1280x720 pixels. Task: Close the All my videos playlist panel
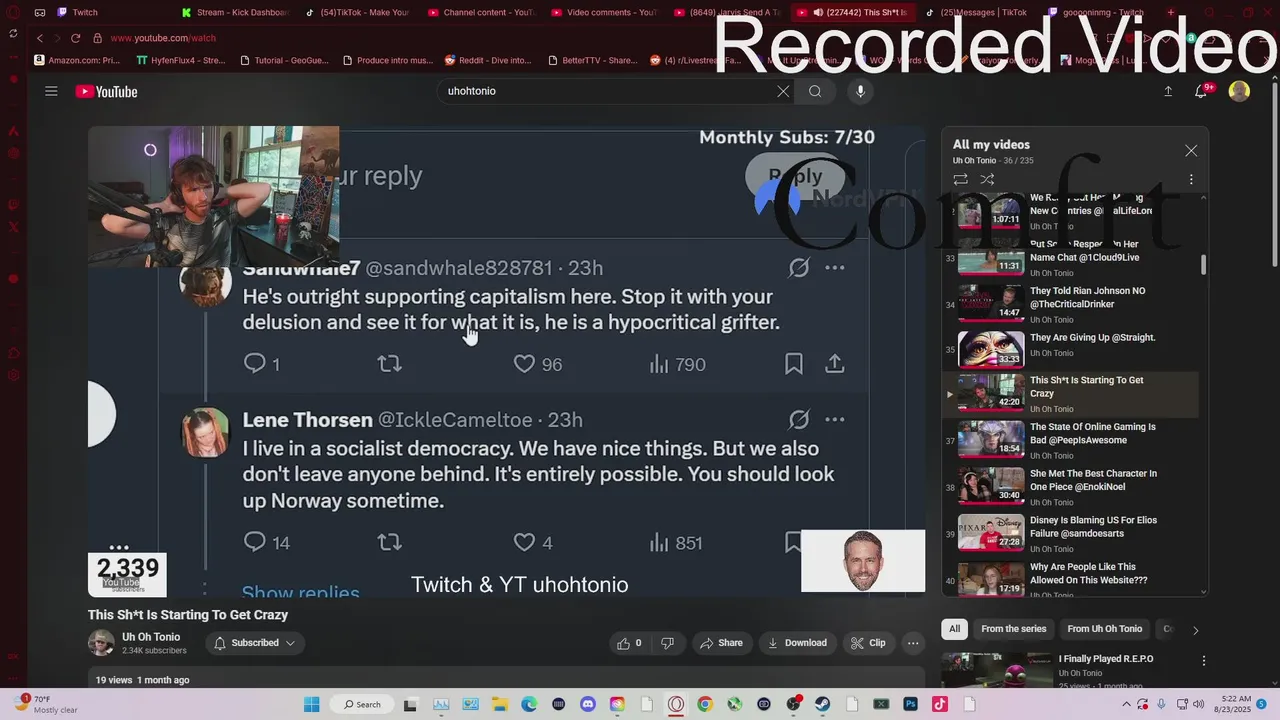coord(1191,150)
